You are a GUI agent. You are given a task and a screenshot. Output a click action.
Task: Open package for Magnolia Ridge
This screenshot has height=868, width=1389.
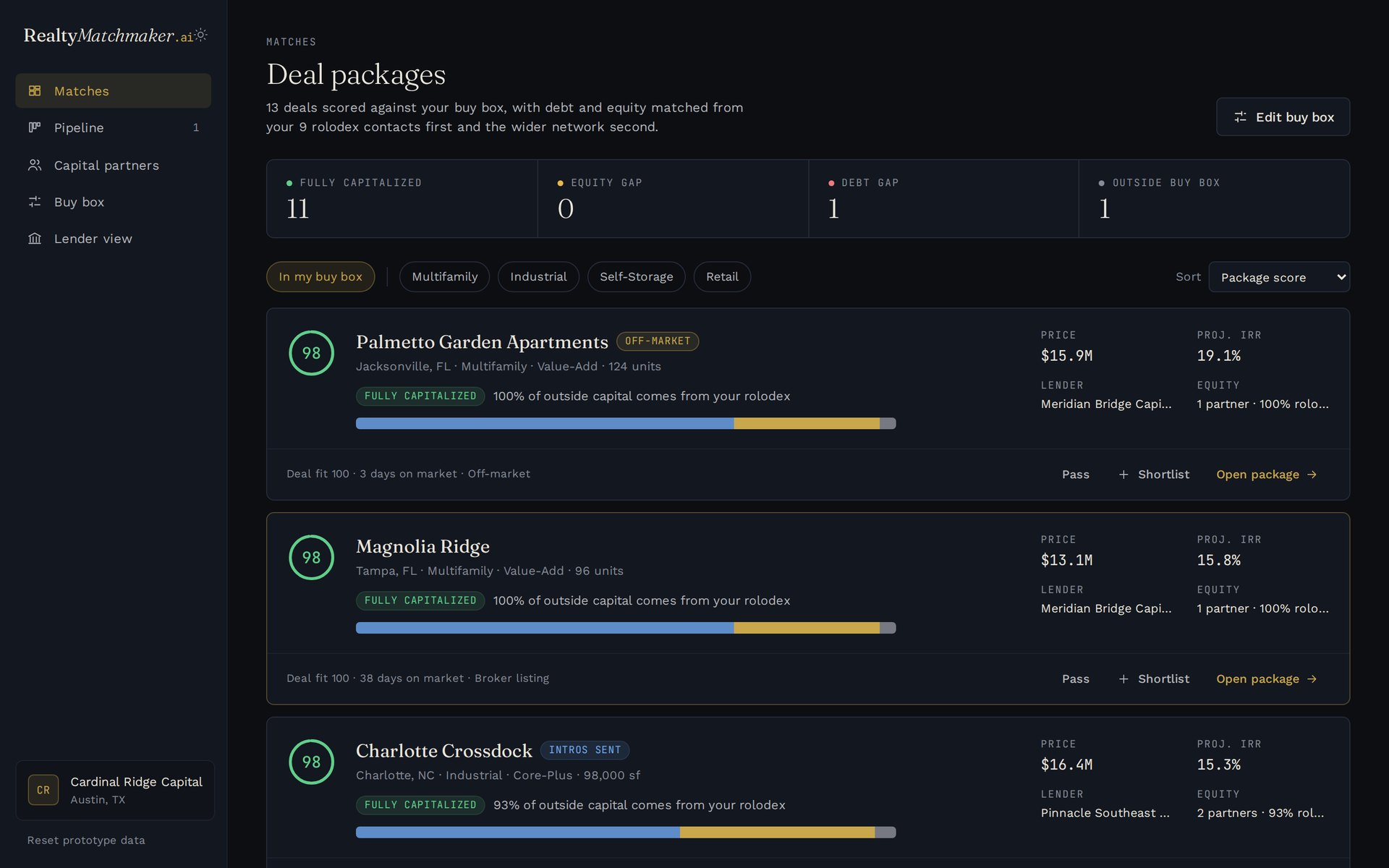[x=1267, y=679]
